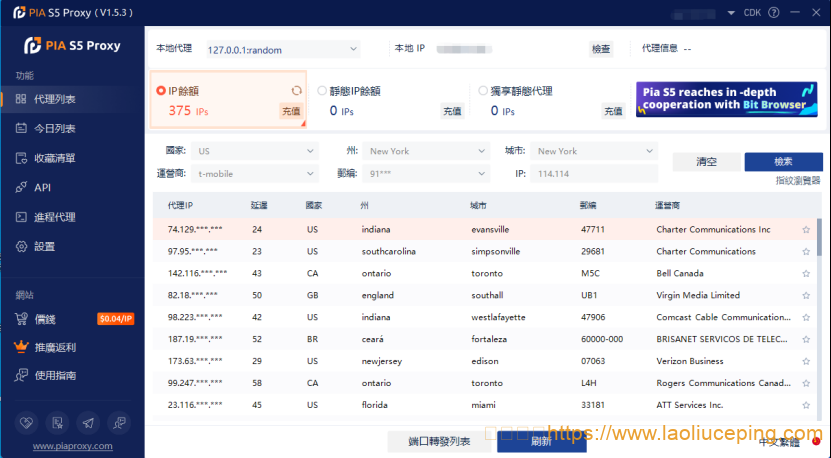Viewport: 831px width, 458px height.
Task: Click the 運營商 column header in table
Action: tap(667, 205)
